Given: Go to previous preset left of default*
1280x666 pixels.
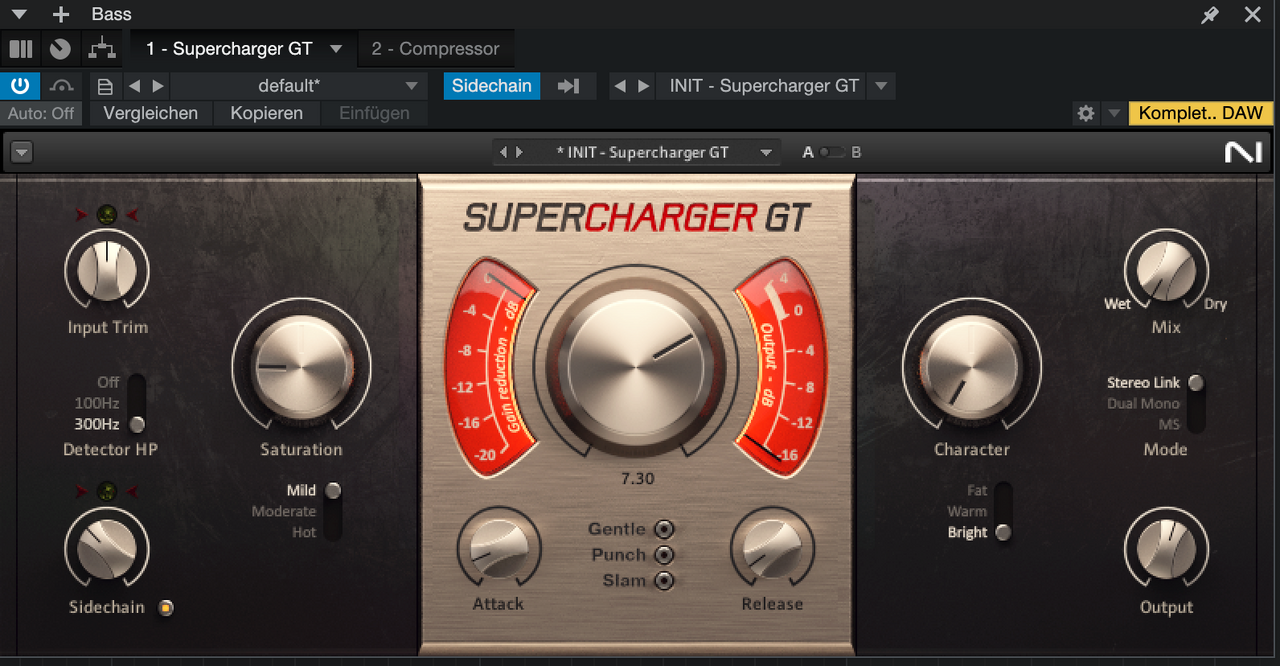Looking at the screenshot, I should click(135, 86).
